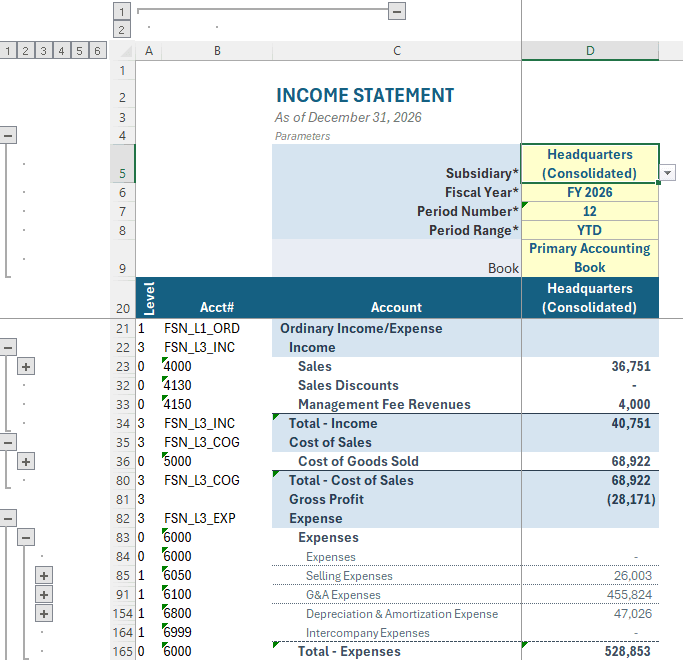The image size is (683, 660).
Task: Show row outline level 6
Action: 97,51
